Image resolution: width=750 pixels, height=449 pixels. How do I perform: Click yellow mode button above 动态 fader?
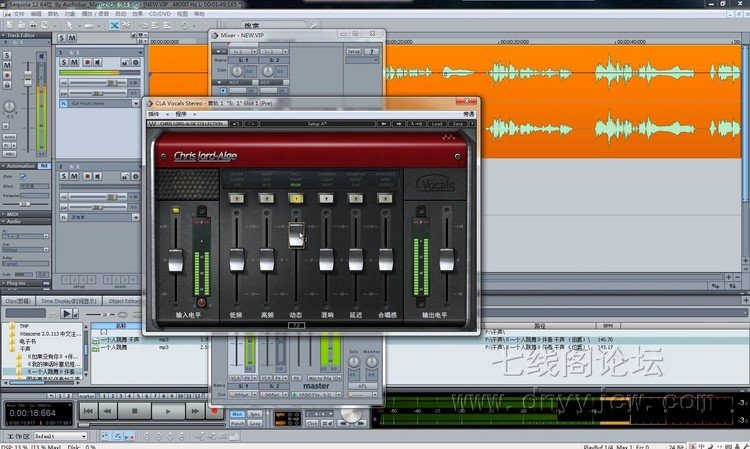296,198
